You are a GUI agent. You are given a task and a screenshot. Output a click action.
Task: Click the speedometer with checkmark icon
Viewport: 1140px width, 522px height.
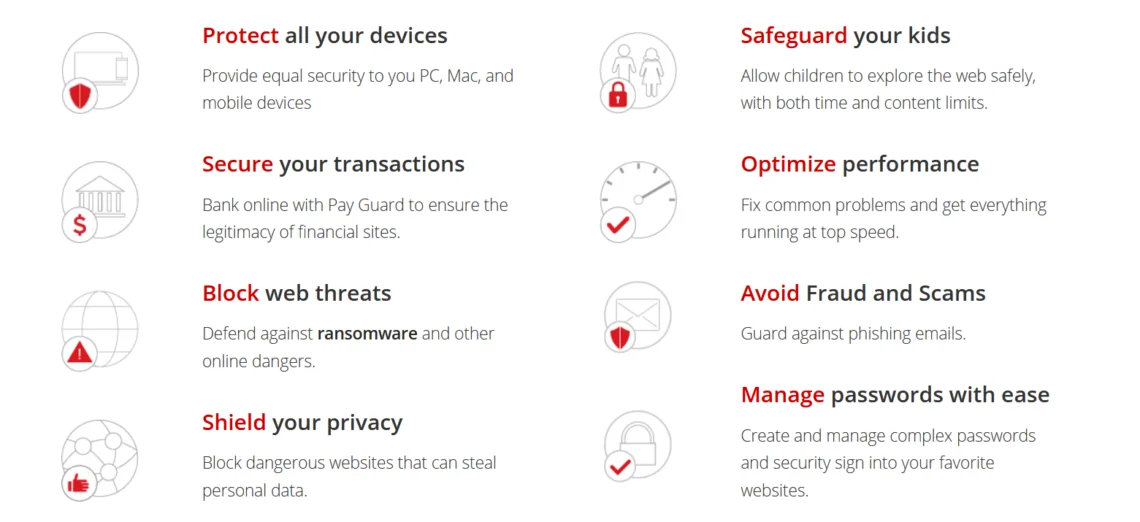637,201
